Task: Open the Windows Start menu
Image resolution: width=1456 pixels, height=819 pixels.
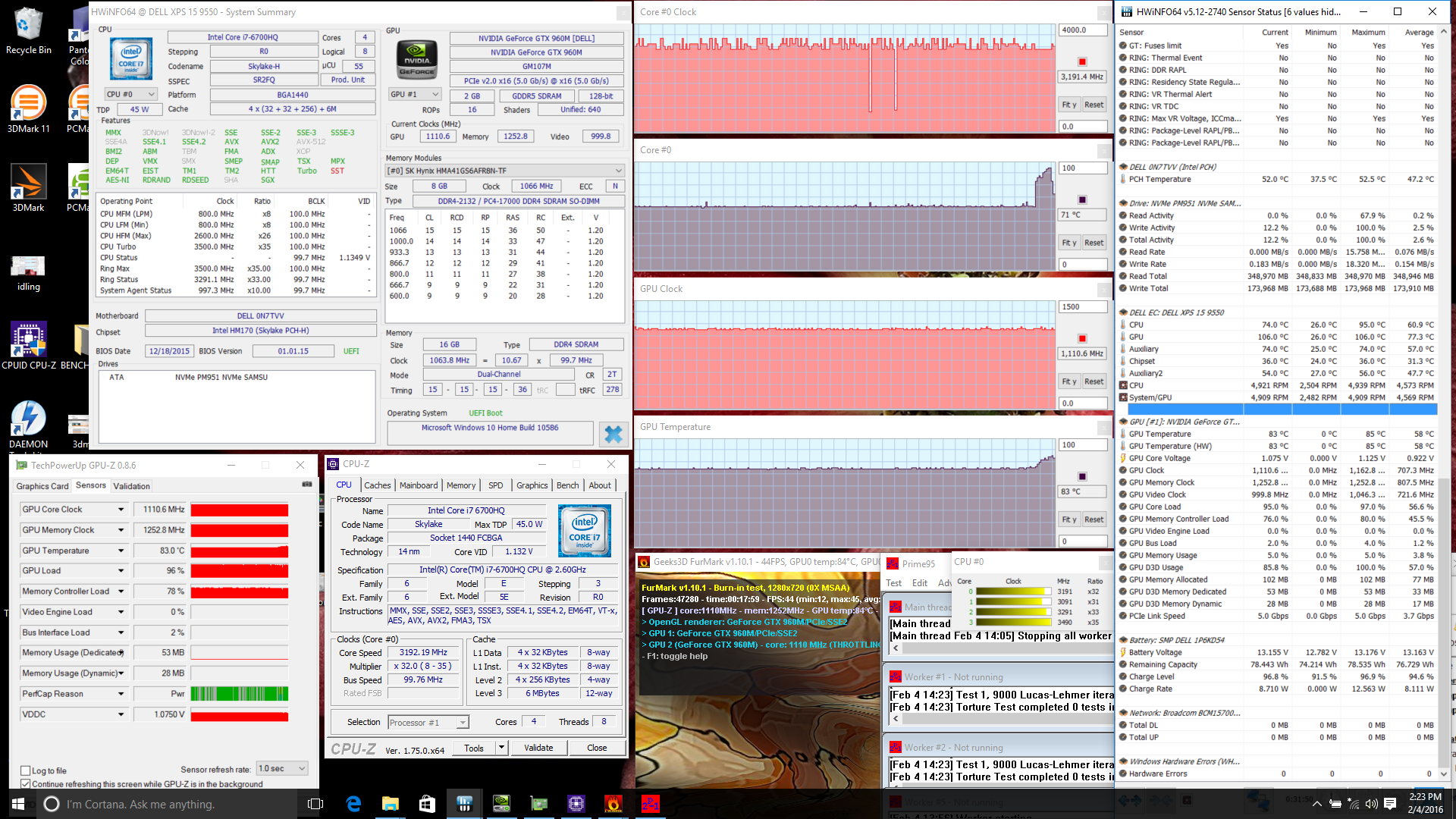Action: [x=18, y=804]
